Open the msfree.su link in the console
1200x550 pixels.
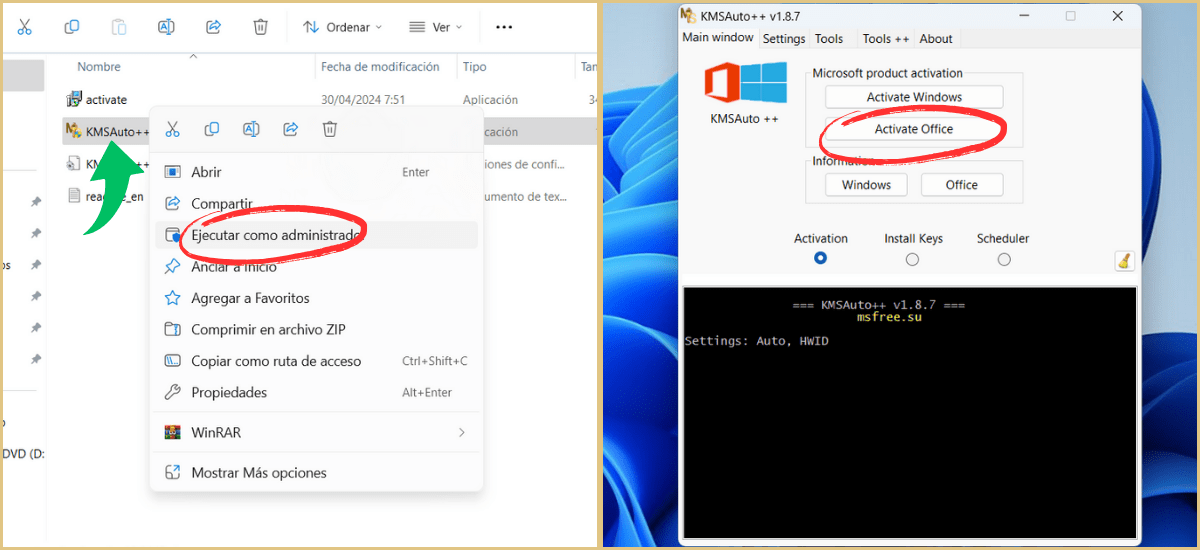(889, 318)
